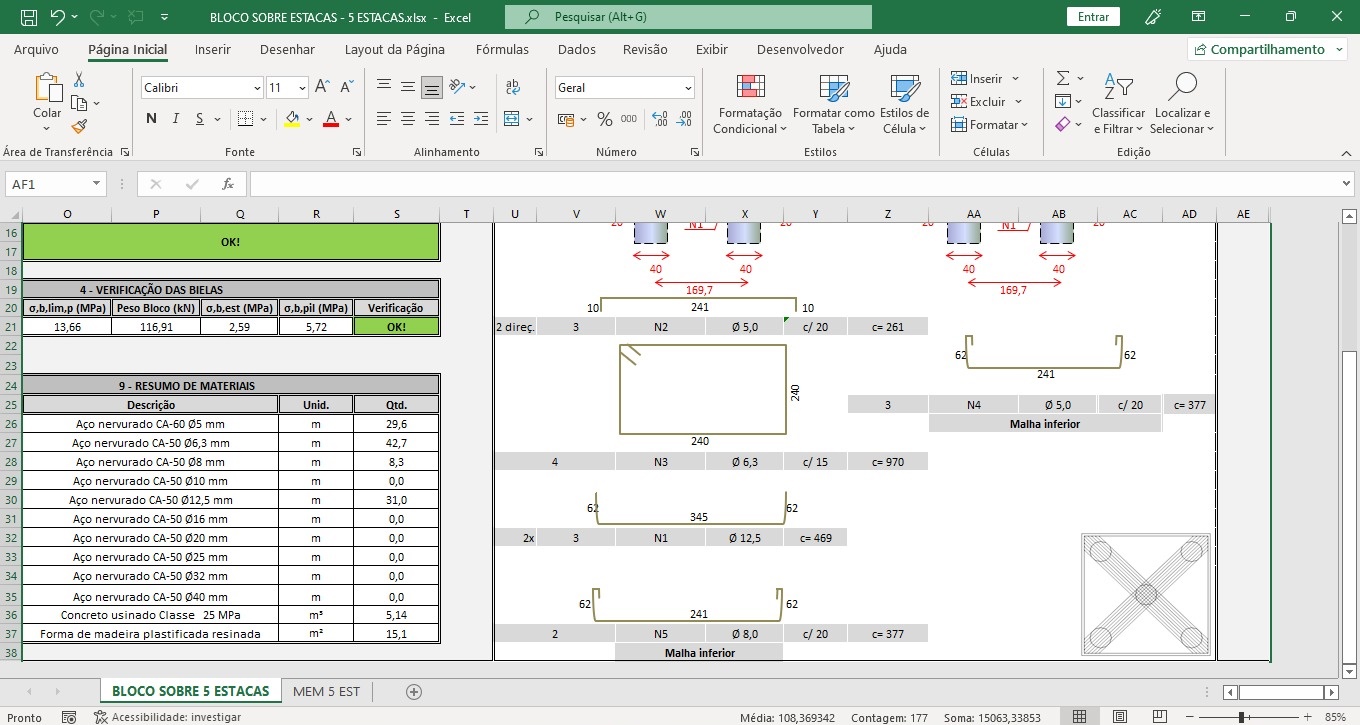Click the zoom slider at bottom right
1360x725 pixels.
1241,717
